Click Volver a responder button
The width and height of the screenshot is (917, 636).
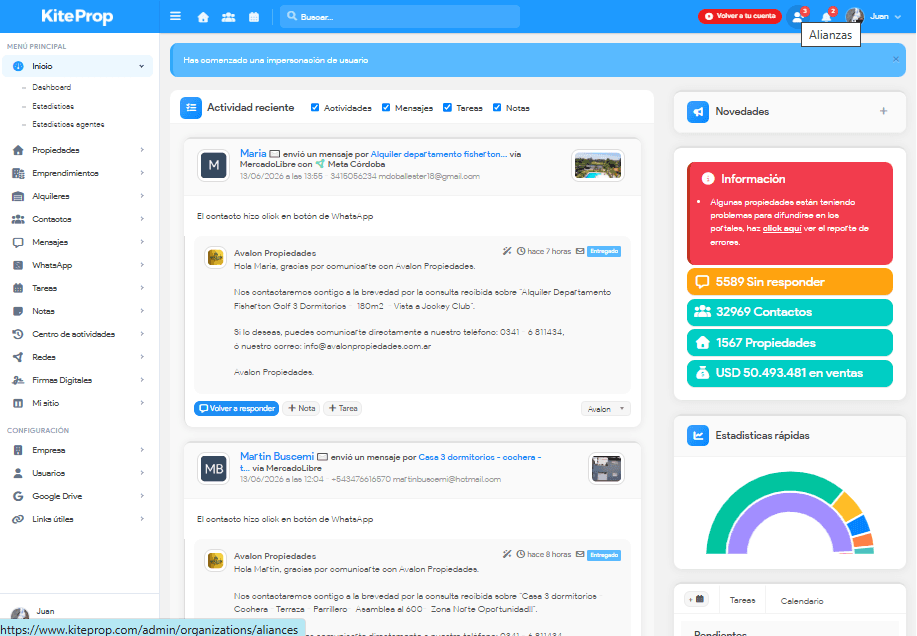pos(236,409)
